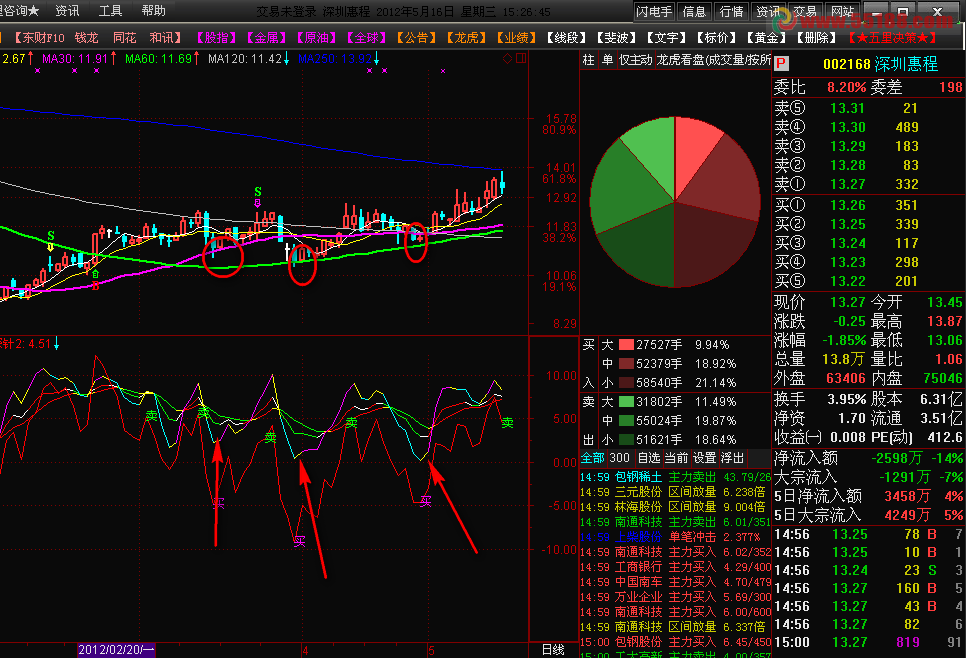Select the 【文字】 annotation tool
Viewport: 966px width, 658px height.
666,38
